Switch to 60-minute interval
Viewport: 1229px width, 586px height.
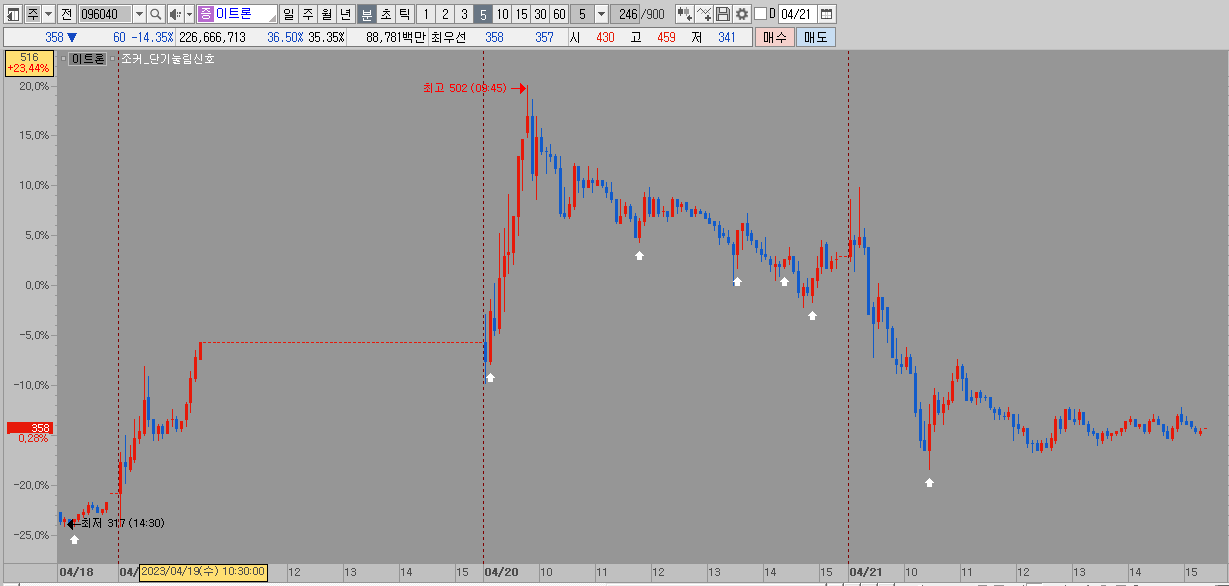[x=559, y=14]
